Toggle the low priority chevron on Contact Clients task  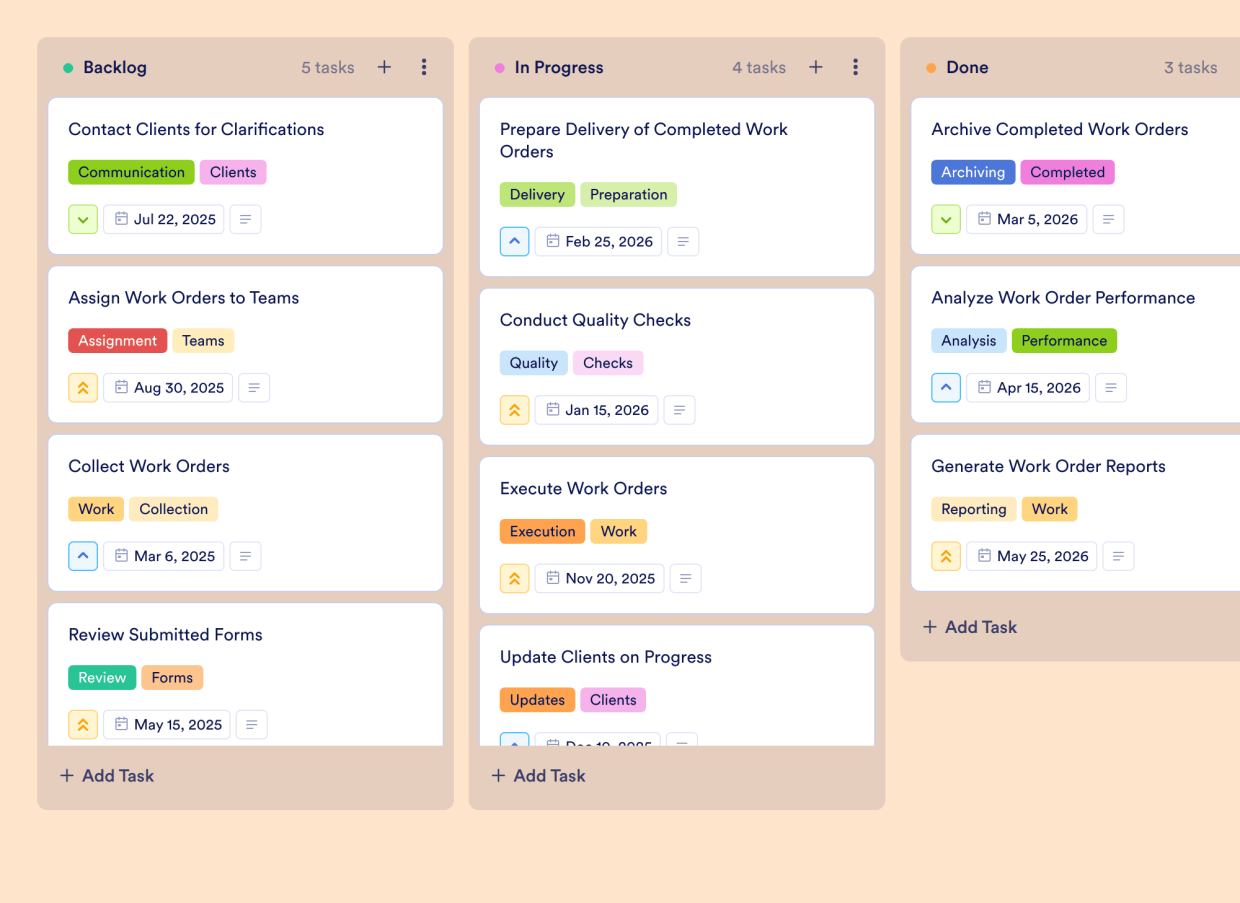coord(83,219)
